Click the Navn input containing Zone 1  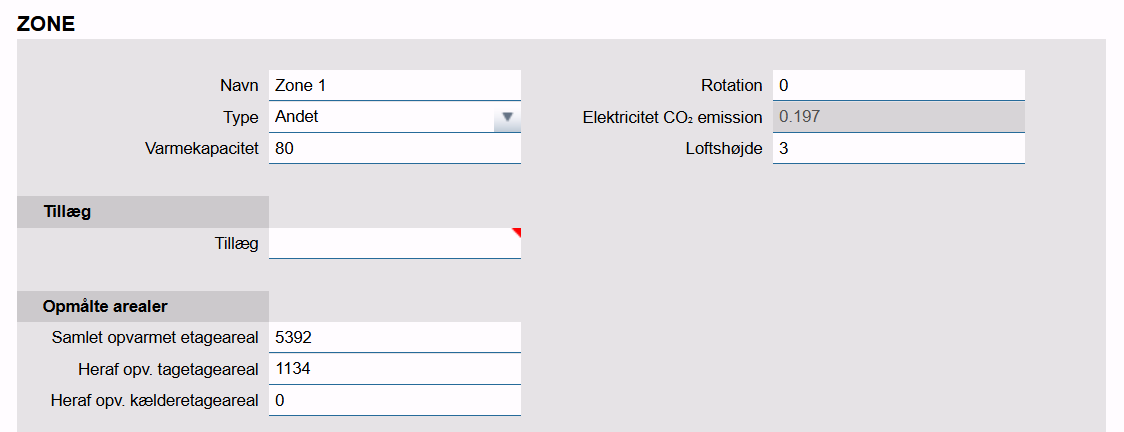coord(394,86)
